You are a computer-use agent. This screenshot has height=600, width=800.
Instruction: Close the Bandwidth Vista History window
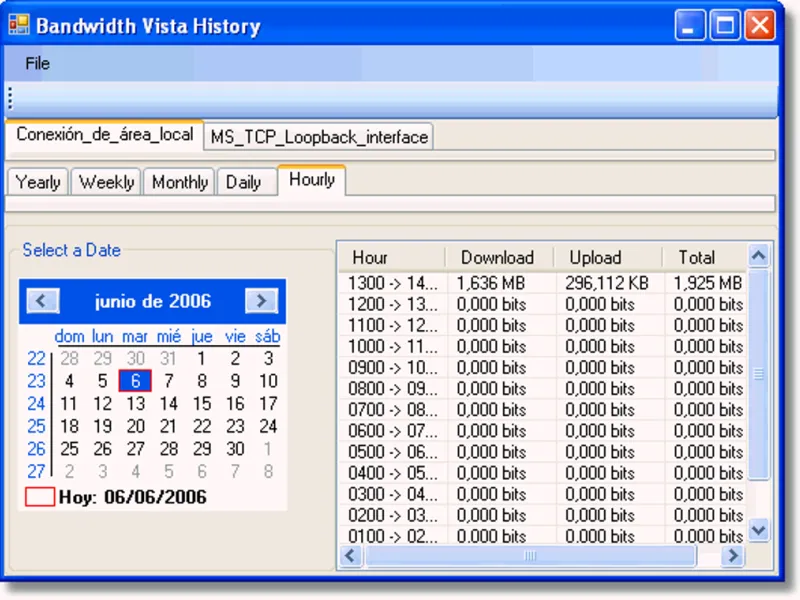(x=760, y=24)
